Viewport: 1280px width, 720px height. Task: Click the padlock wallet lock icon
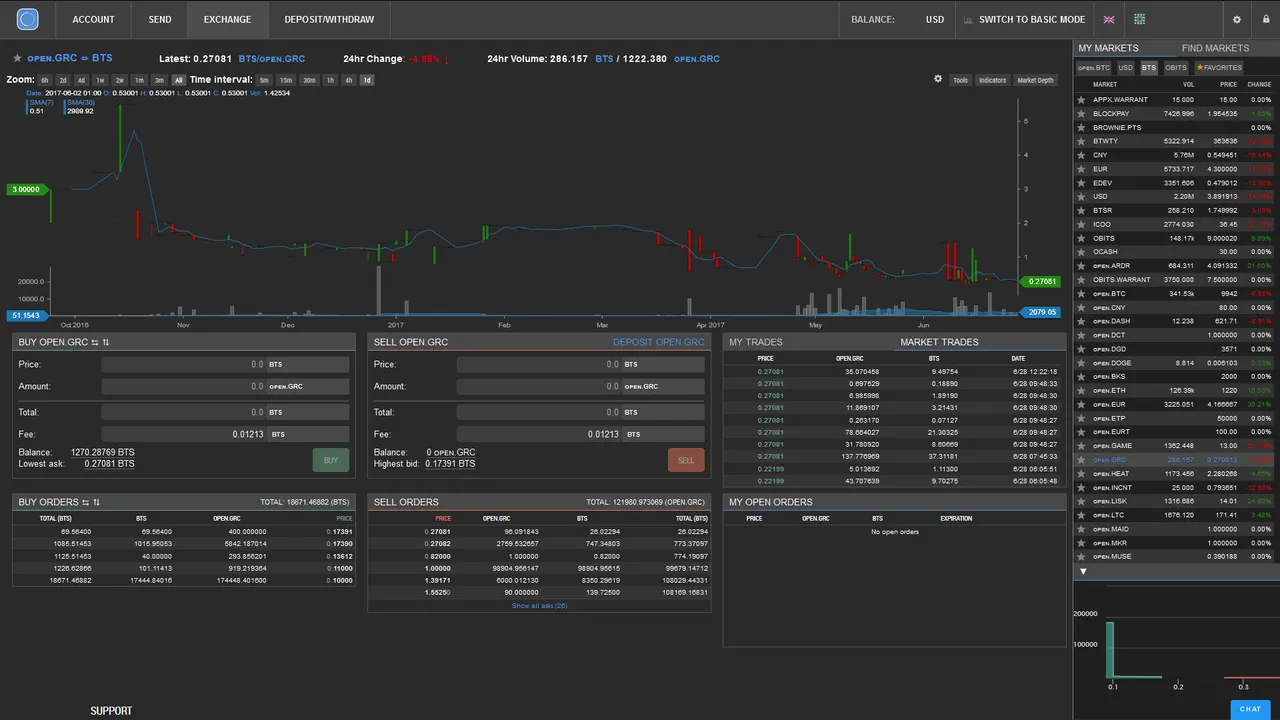(x=1265, y=19)
